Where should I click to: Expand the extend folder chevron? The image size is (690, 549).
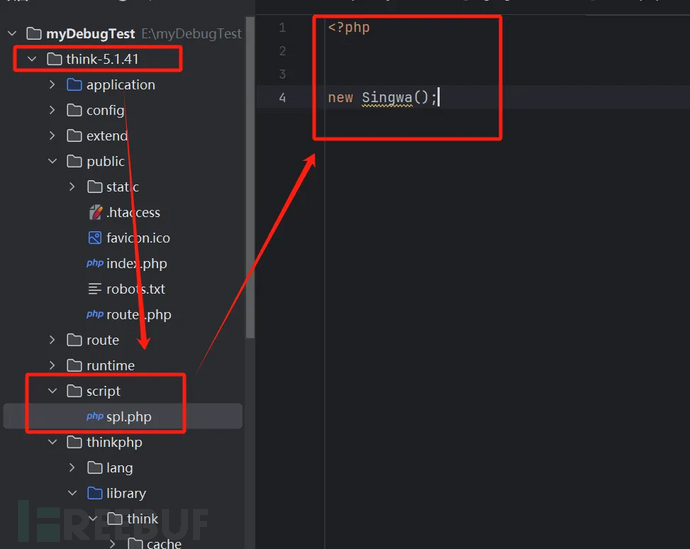click(52, 135)
